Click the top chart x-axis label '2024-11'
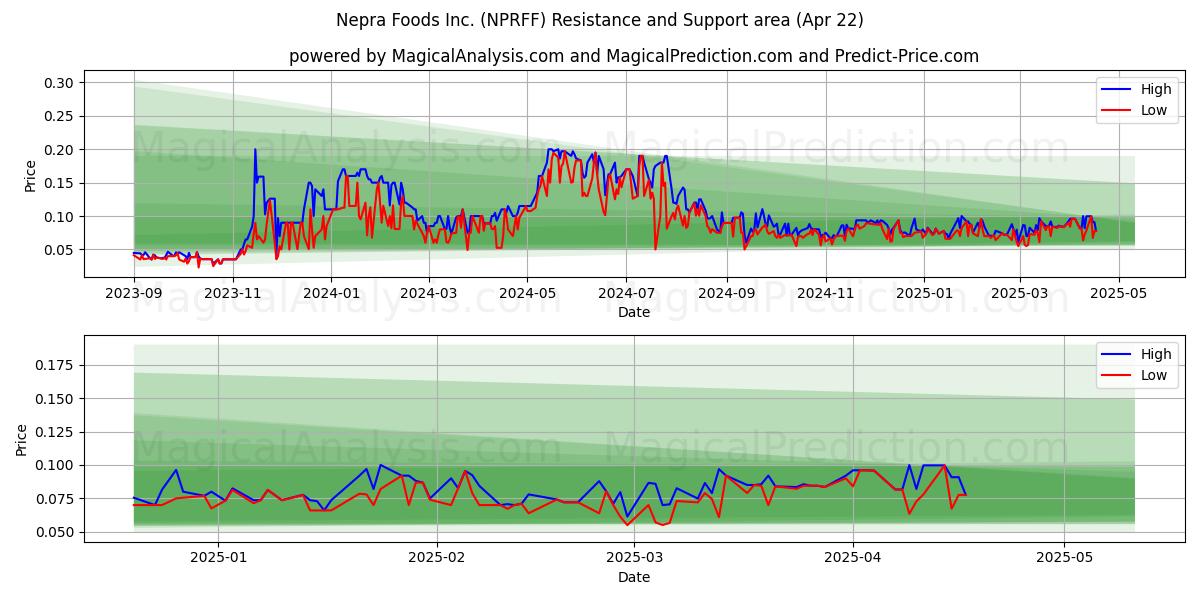The height and width of the screenshot is (600, 1200). click(825, 293)
